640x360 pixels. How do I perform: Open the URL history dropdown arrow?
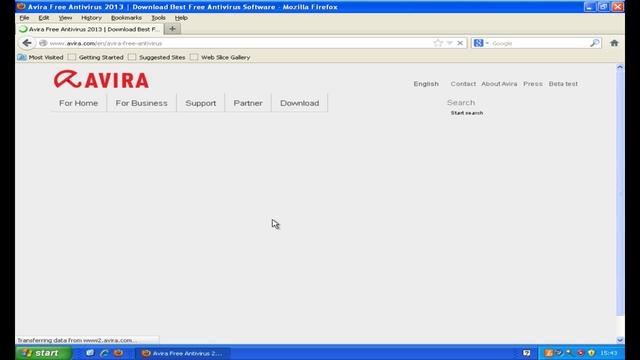(449, 43)
